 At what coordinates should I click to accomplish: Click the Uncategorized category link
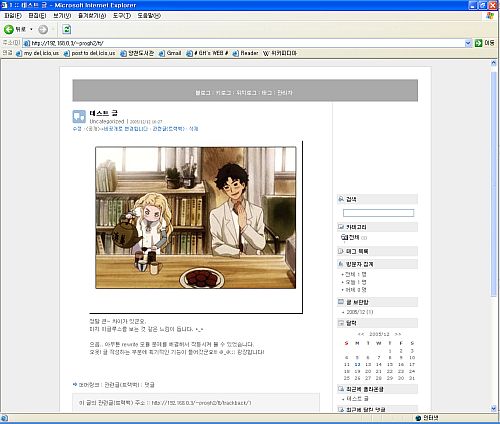(x=107, y=122)
